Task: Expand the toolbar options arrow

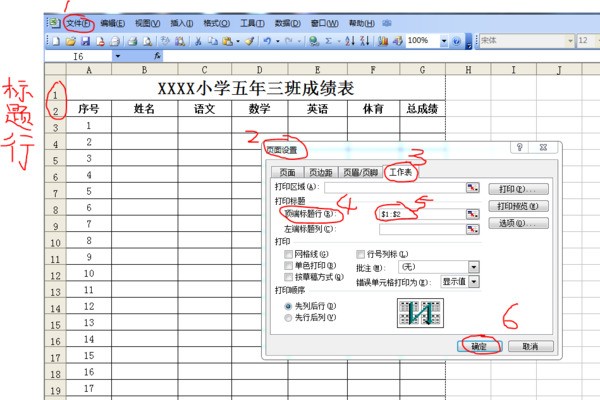Action: point(468,42)
